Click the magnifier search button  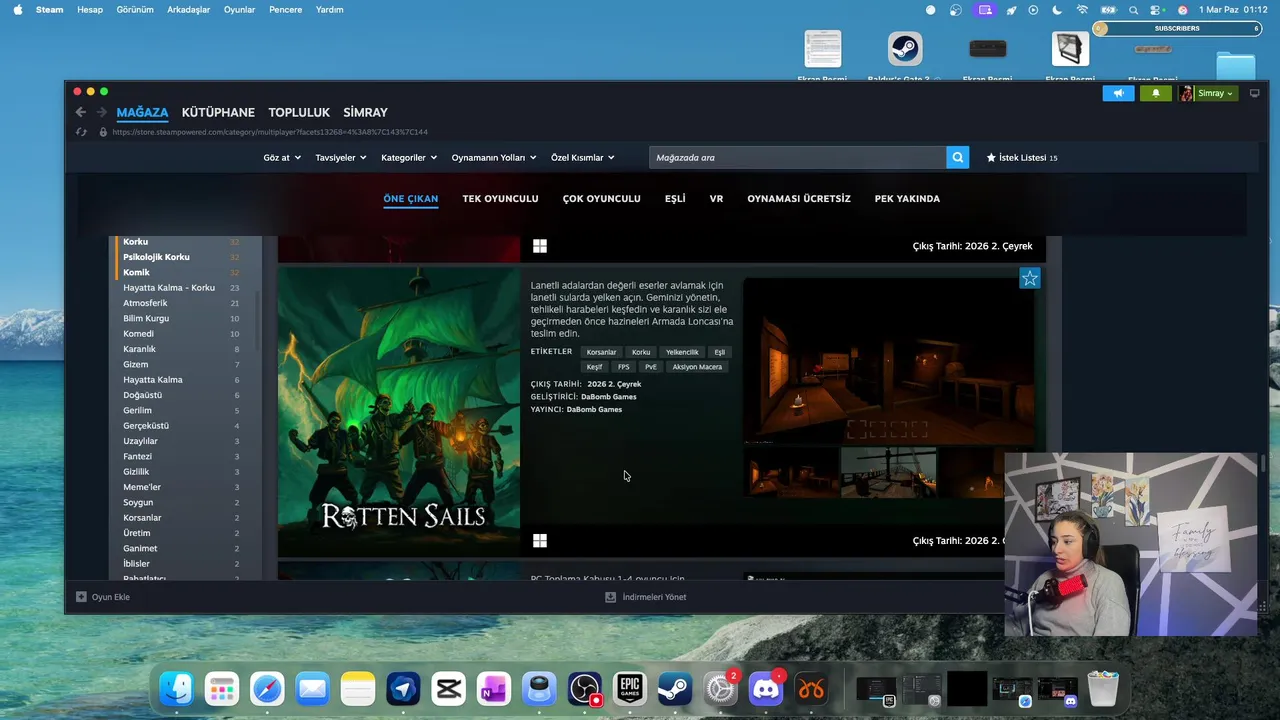[957, 157]
